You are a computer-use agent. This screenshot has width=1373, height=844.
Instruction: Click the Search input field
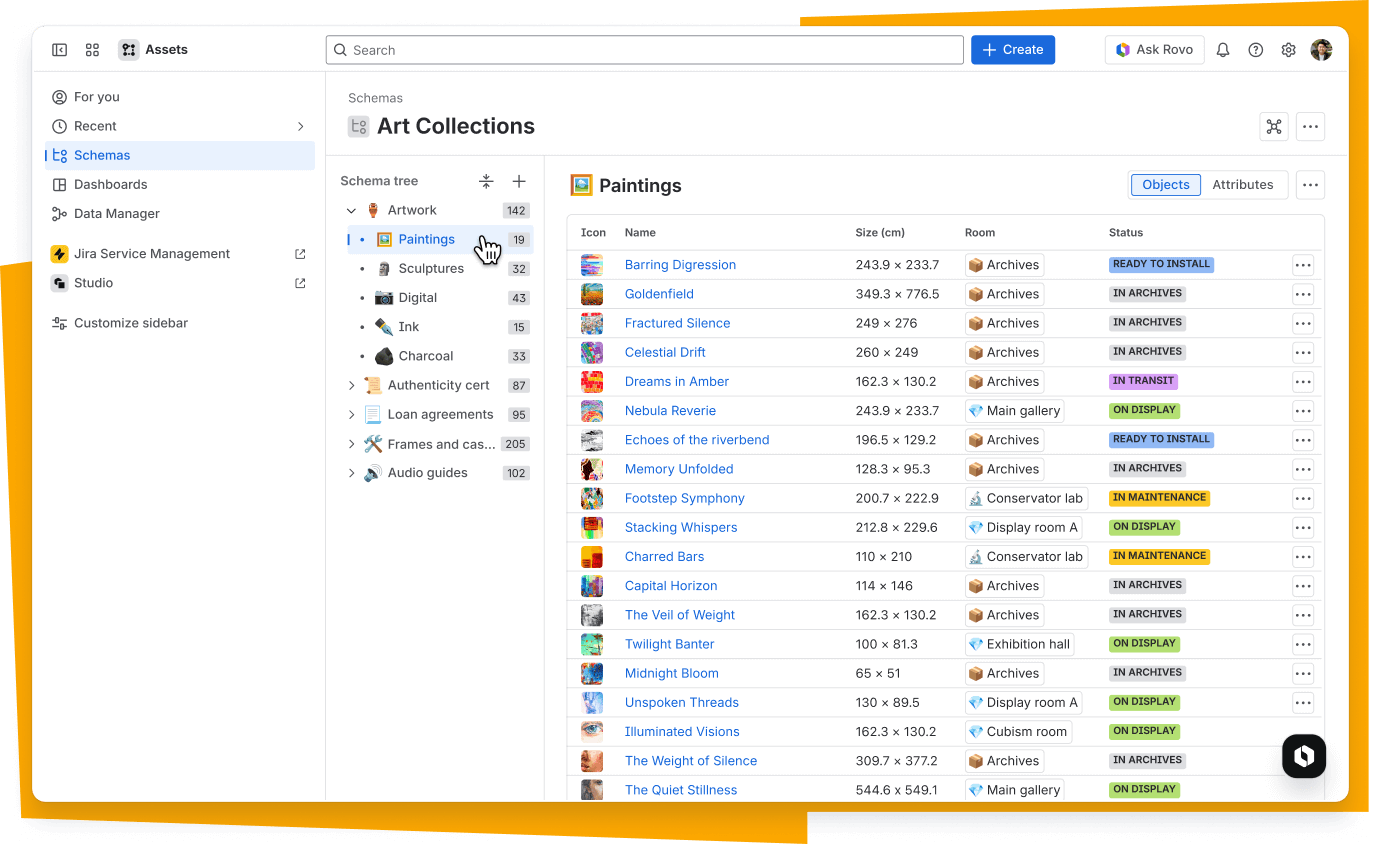(644, 50)
